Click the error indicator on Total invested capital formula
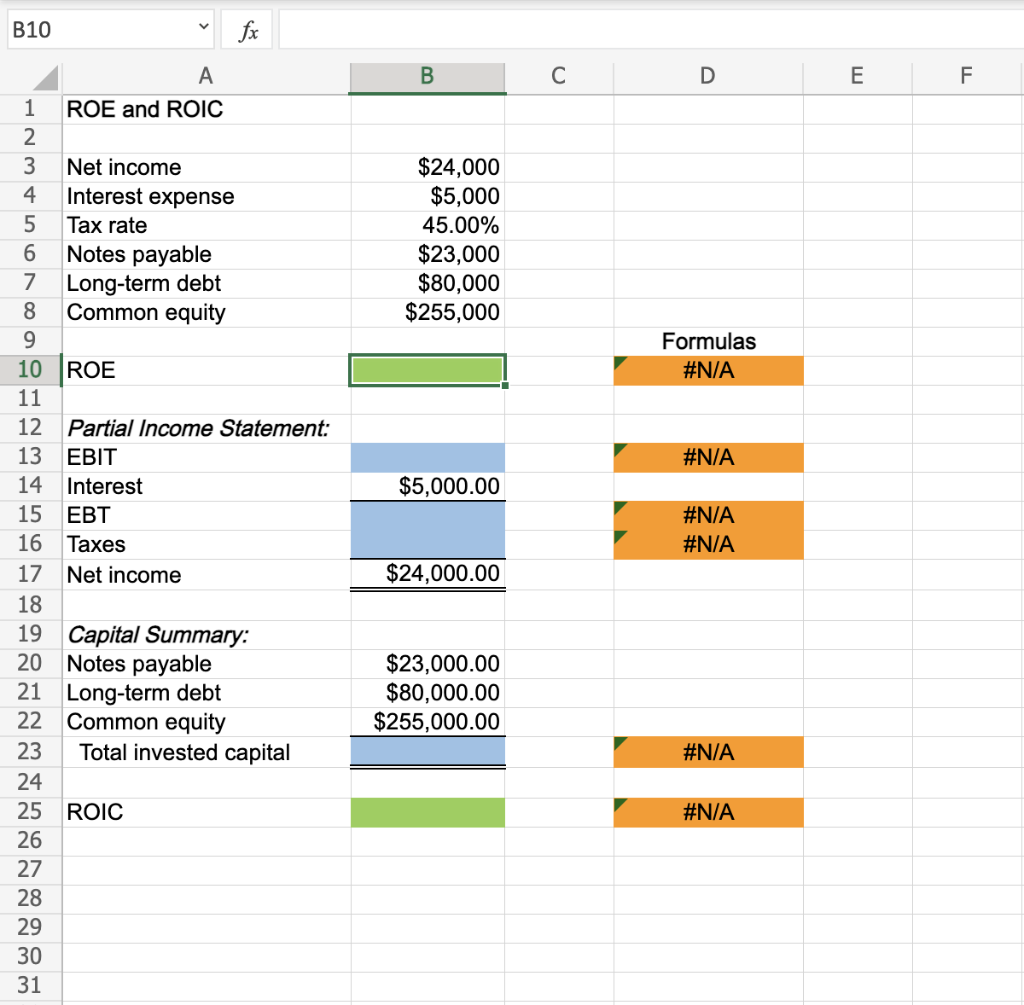Image resolution: width=1024 pixels, height=1005 pixels. (619, 742)
